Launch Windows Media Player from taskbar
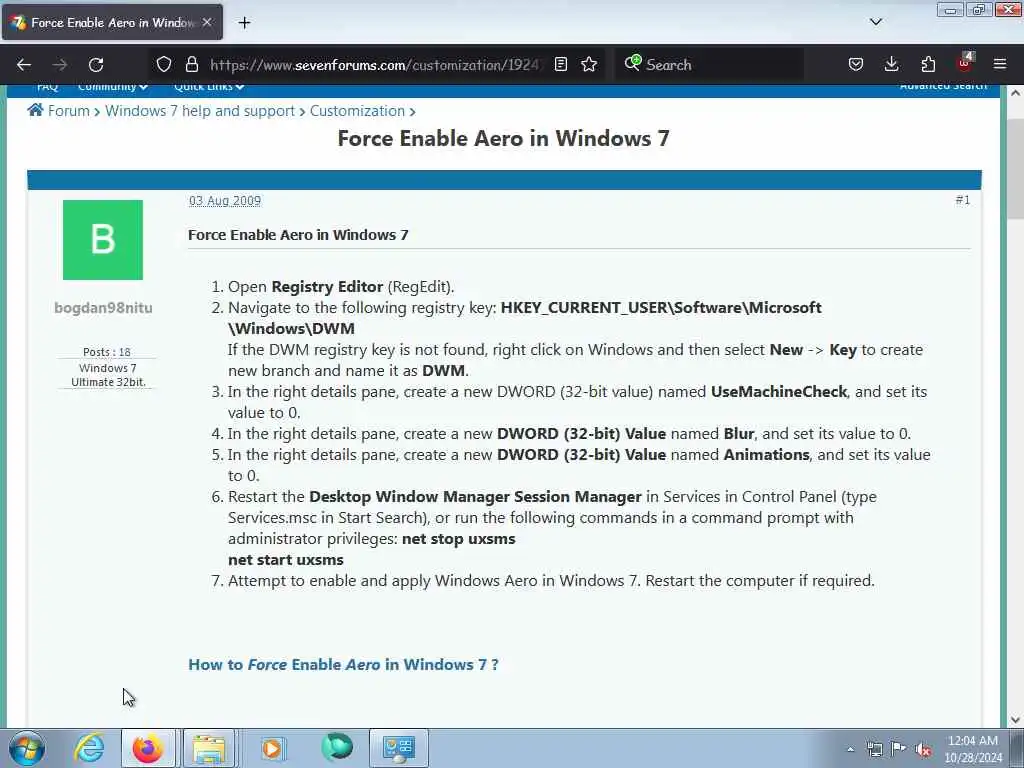This screenshot has width=1024, height=768. click(x=272, y=748)
